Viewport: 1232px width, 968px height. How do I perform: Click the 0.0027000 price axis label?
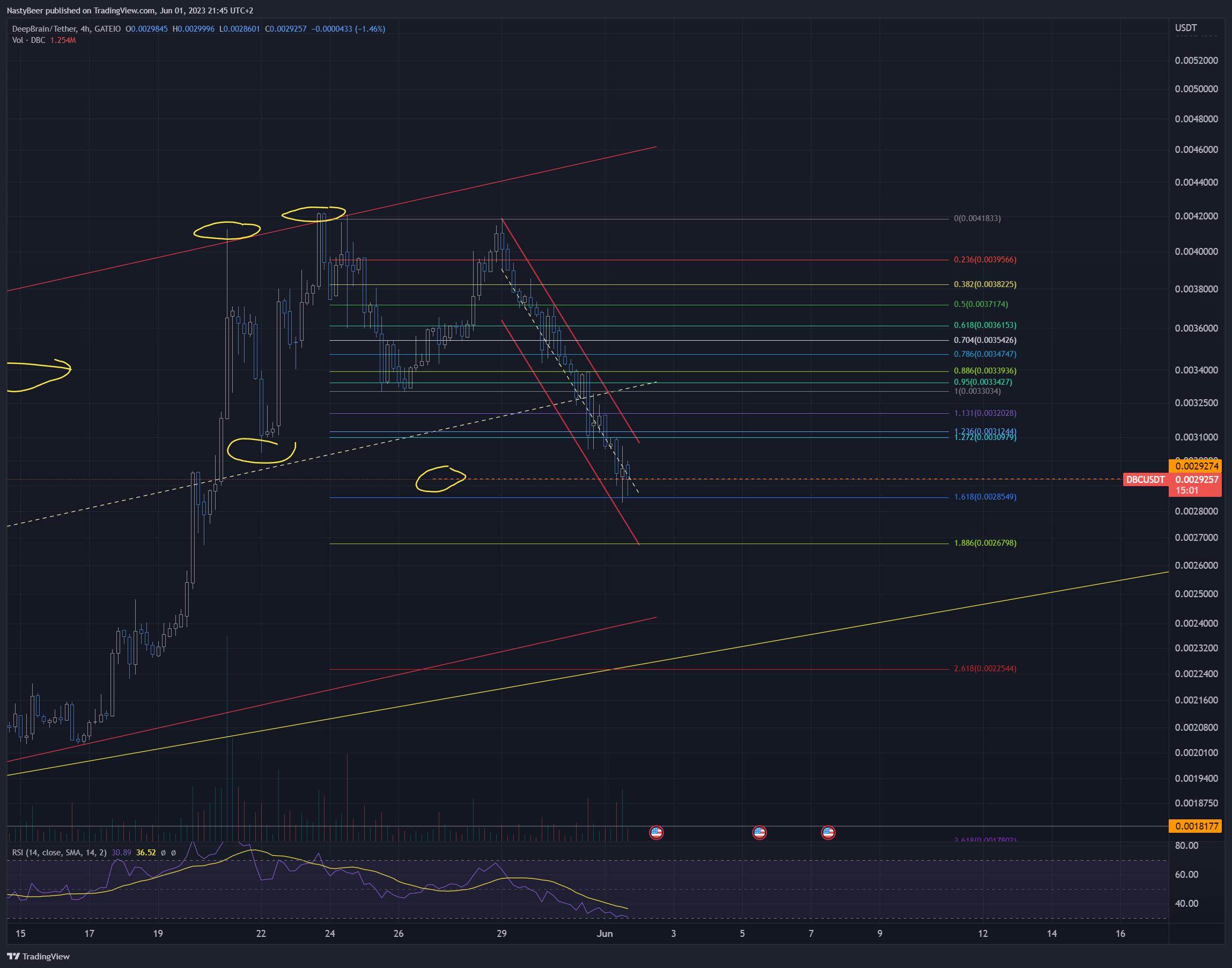coord(1196,537)
